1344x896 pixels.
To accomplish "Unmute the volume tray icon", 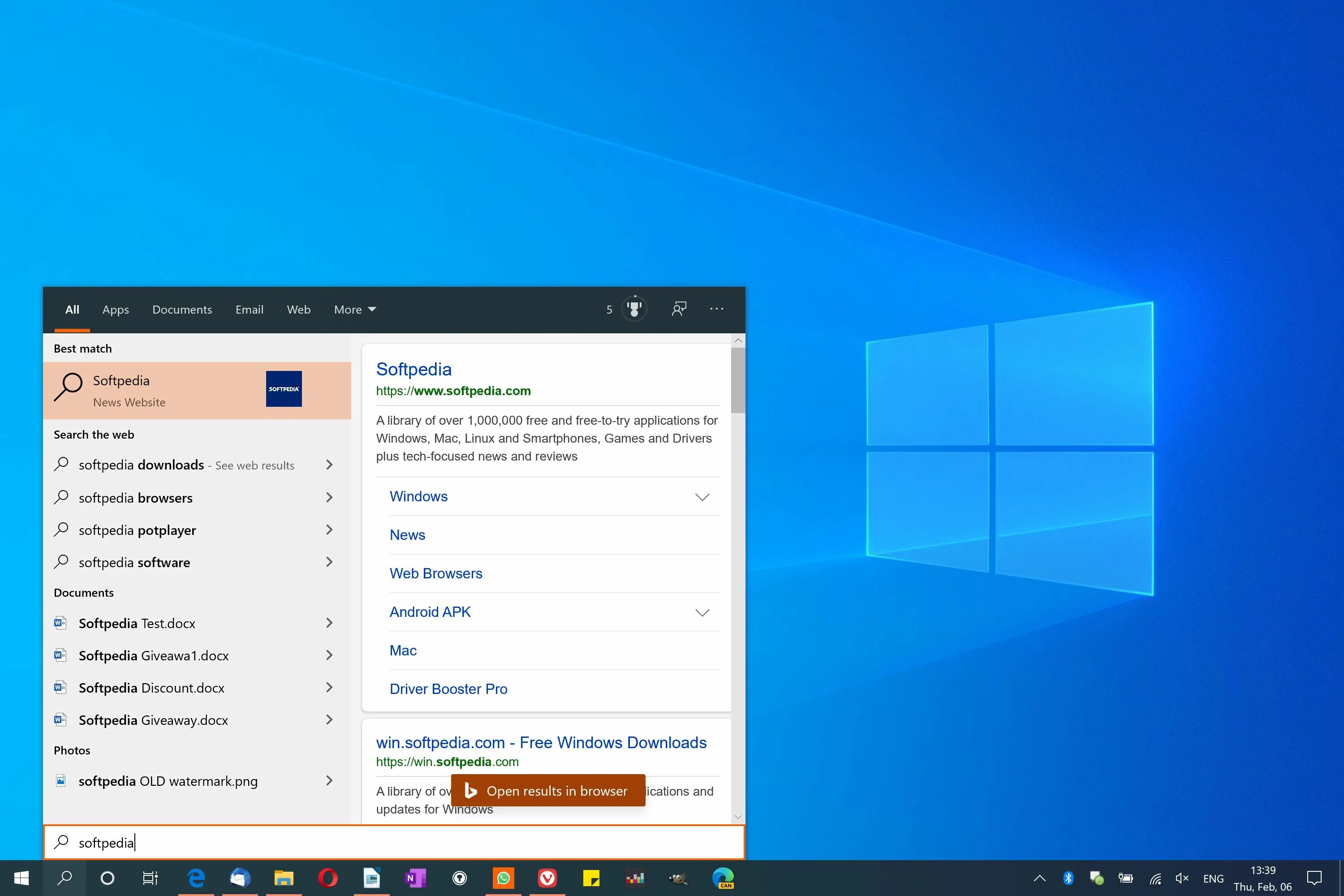I will click(x=1182, y=878).
